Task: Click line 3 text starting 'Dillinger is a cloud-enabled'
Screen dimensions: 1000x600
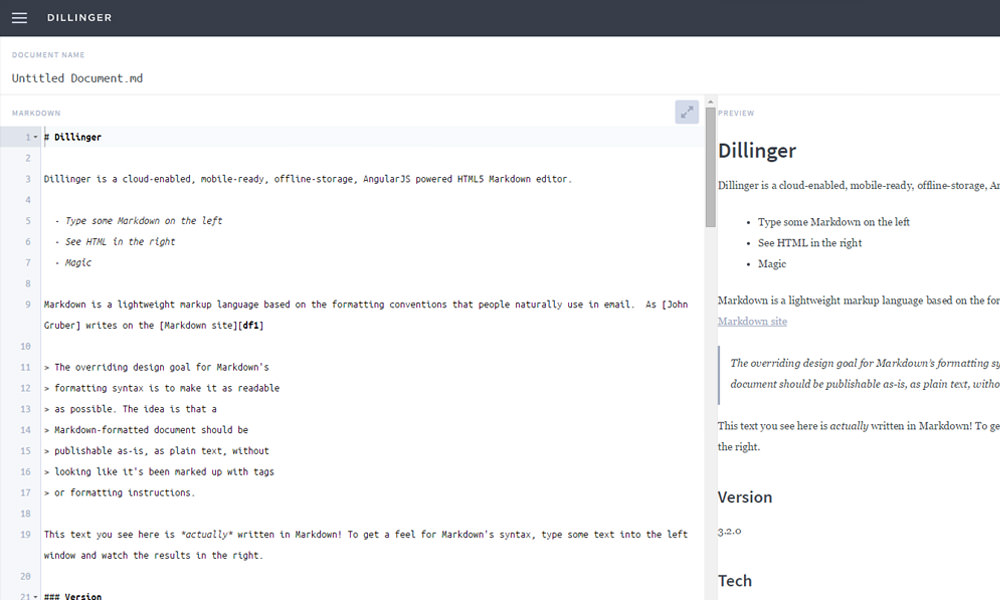Action: [307, 179]
